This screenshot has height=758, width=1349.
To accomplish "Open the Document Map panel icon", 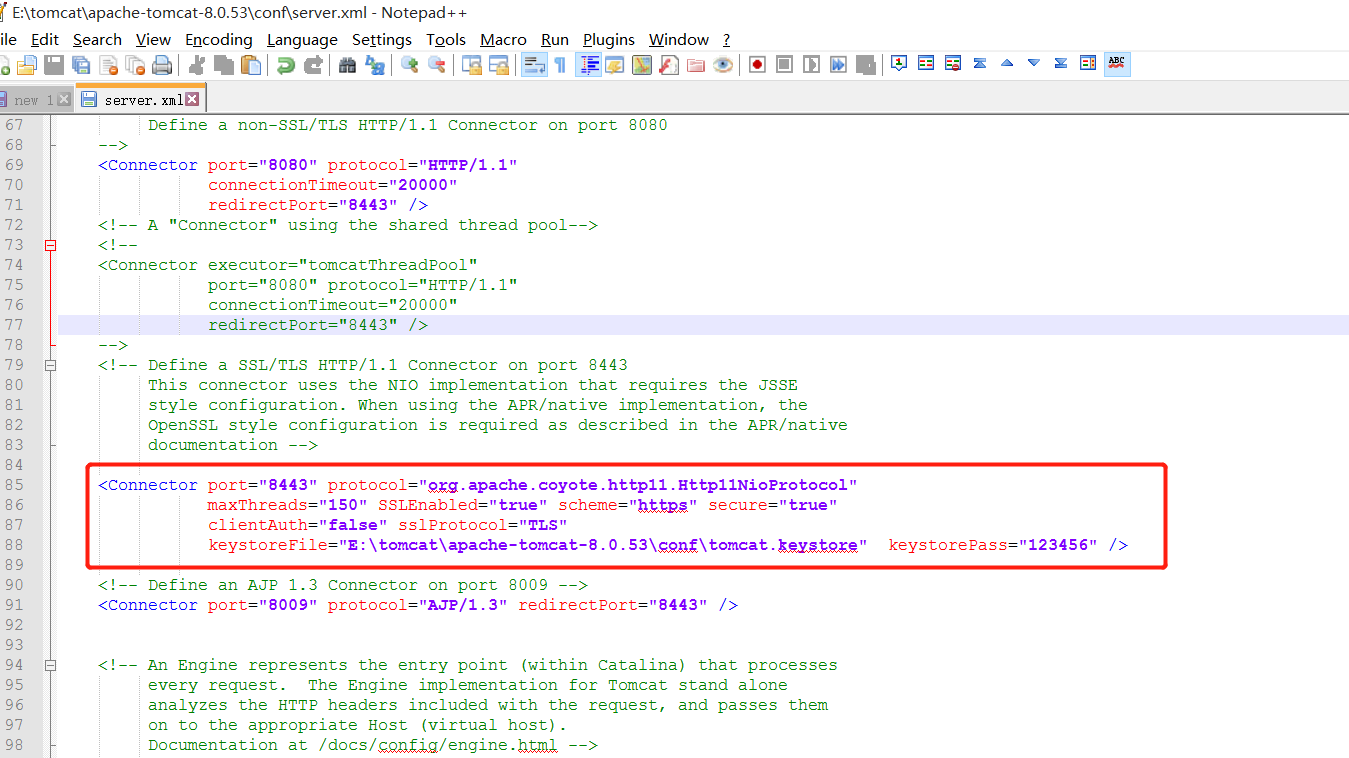I will (642, 65).
